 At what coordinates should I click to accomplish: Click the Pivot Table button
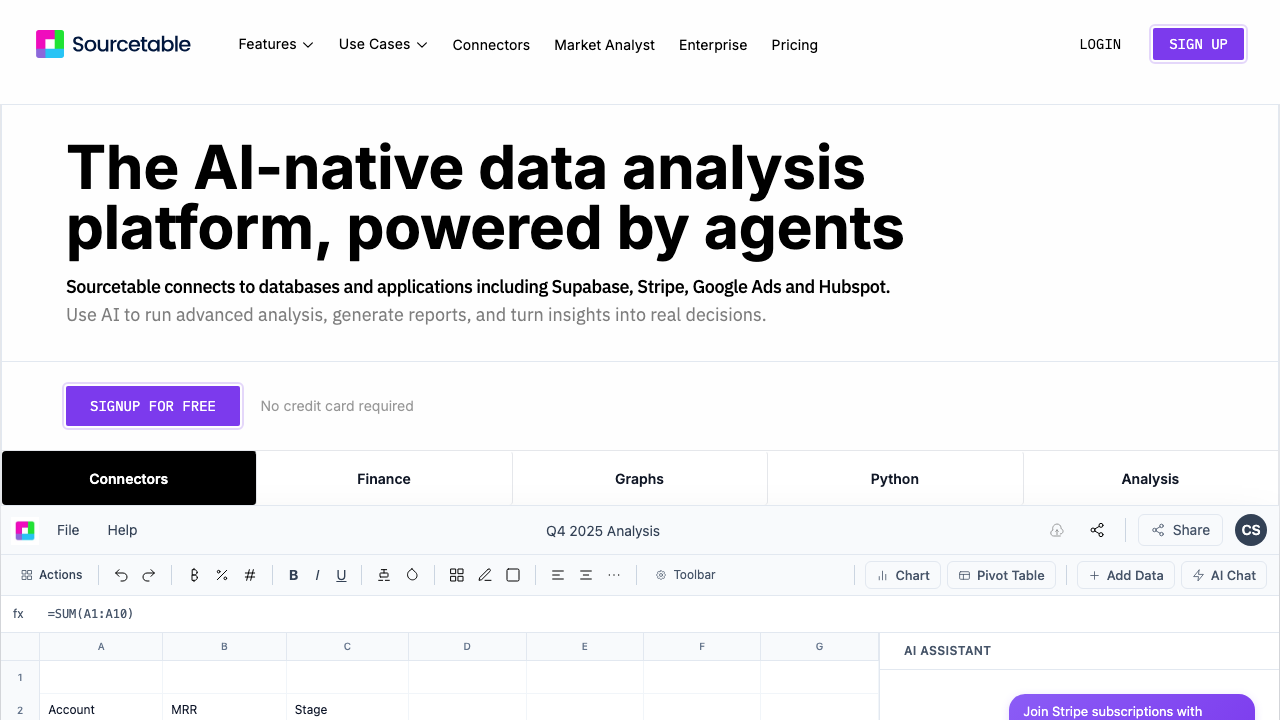click(x=1001, y=575)
